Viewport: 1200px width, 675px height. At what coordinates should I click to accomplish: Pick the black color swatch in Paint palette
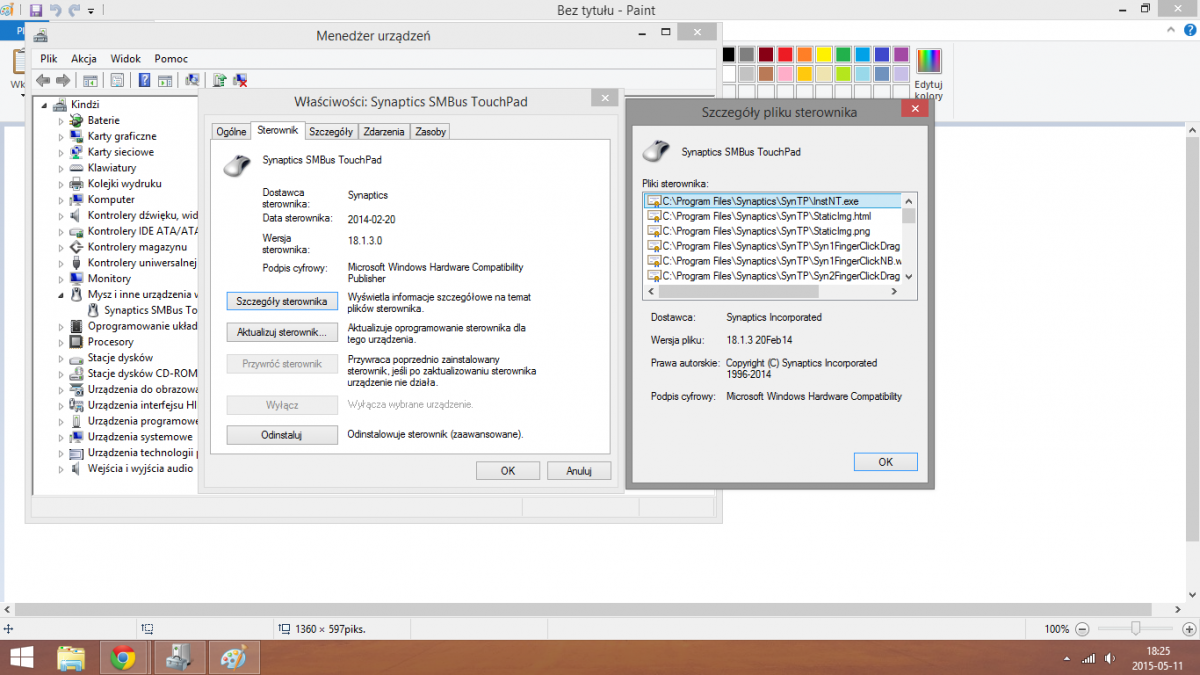[x=728, y=54]
